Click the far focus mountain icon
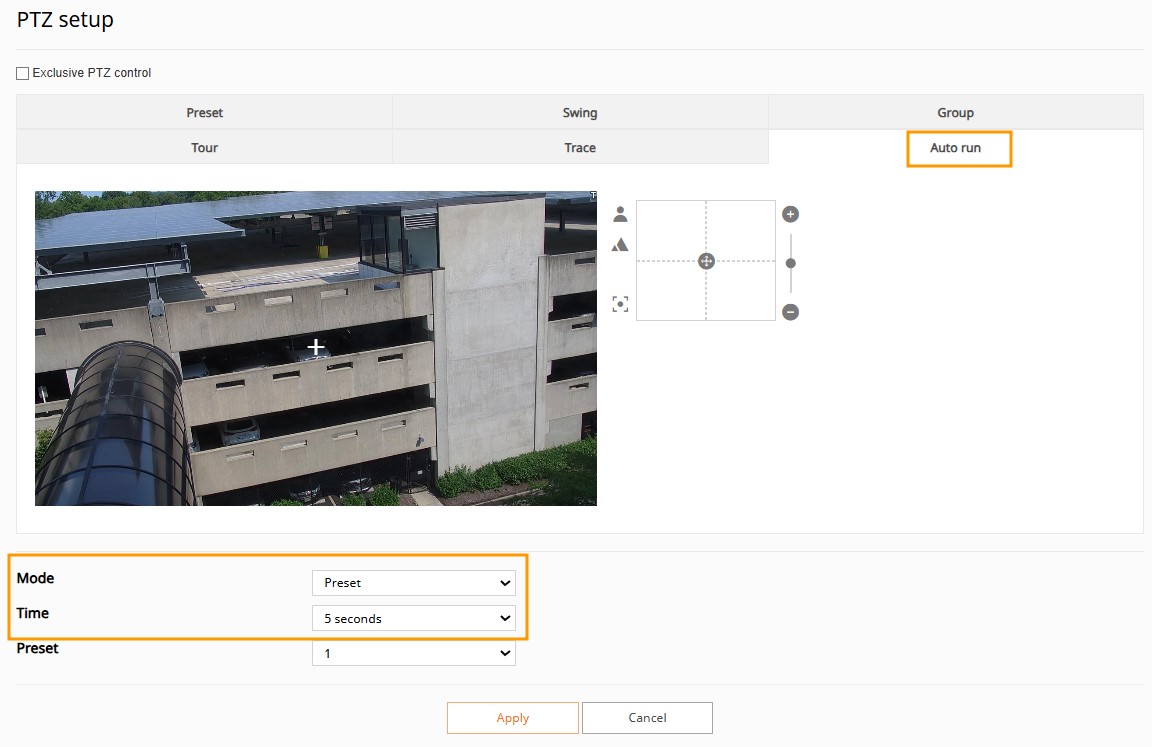This screenshot has height=747, width=1152. click(x=620, y=245)
